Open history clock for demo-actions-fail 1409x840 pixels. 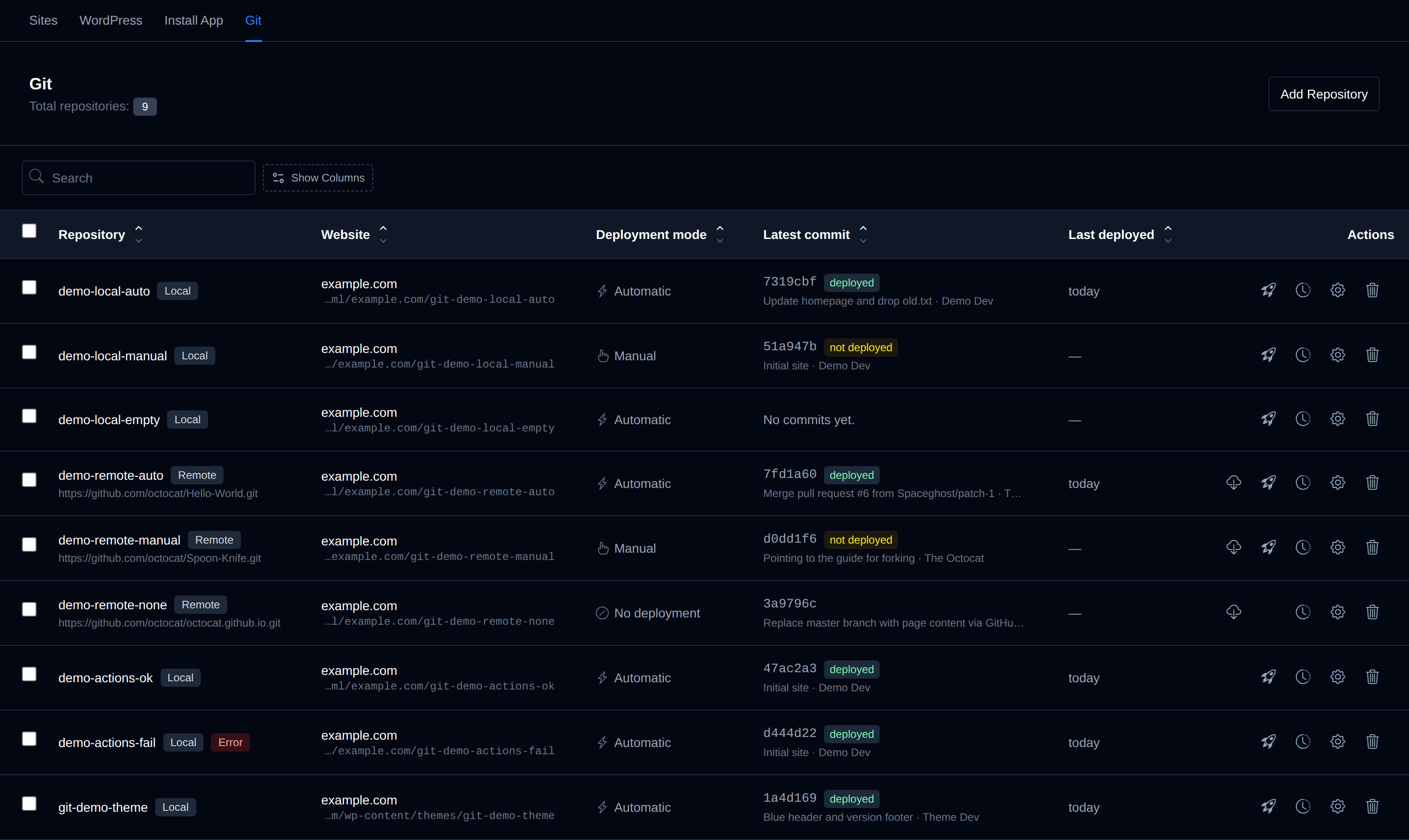(x=1303, y=741)
